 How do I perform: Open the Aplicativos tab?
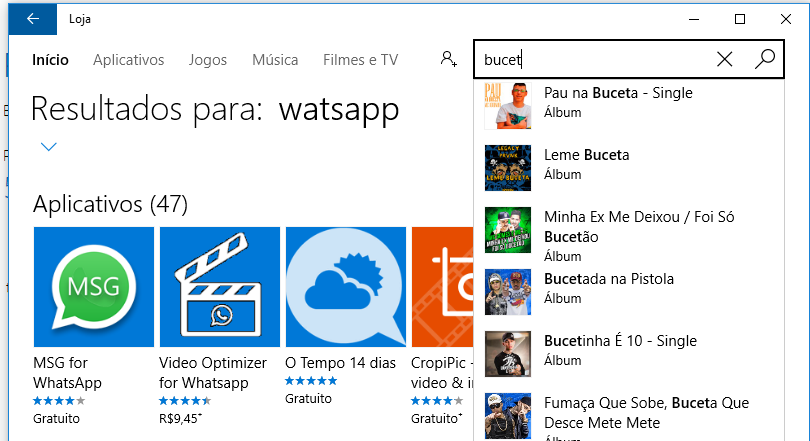[128, 60]
